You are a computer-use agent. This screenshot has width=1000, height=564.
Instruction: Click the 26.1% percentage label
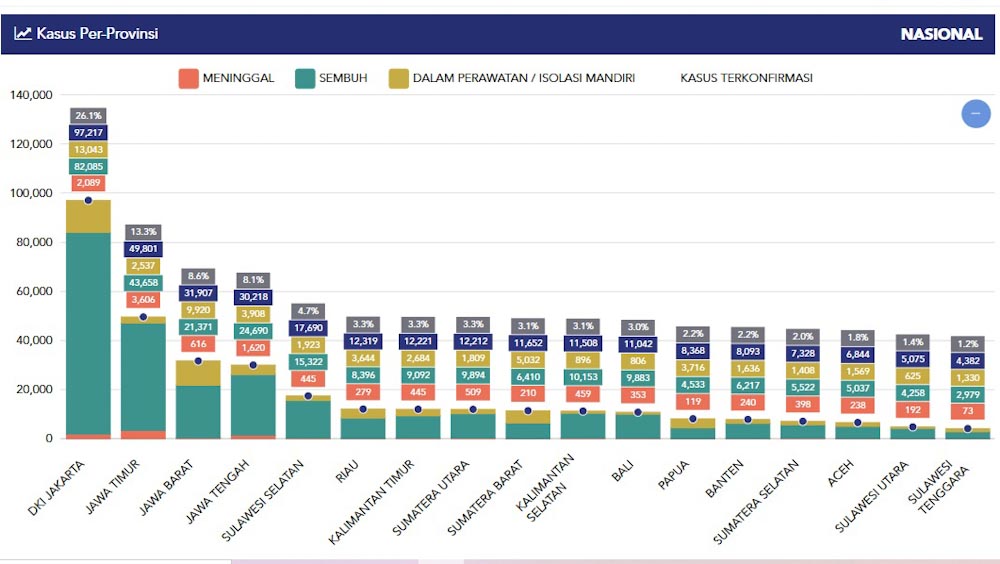88,116
